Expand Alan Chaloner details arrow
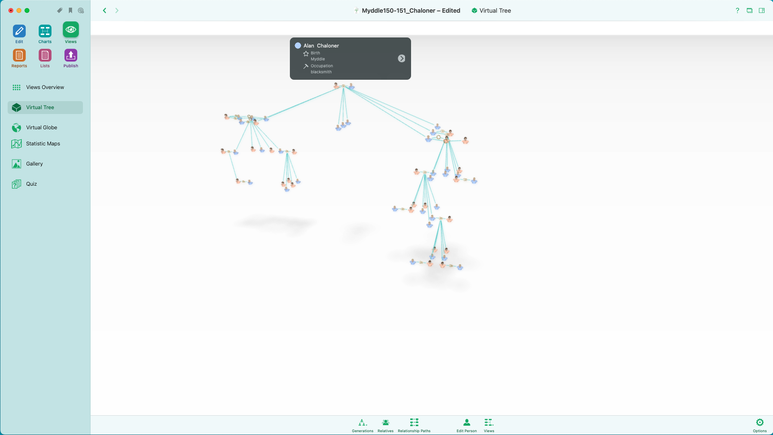This screenshot has height=435, width=773. [x=401, y=59]
